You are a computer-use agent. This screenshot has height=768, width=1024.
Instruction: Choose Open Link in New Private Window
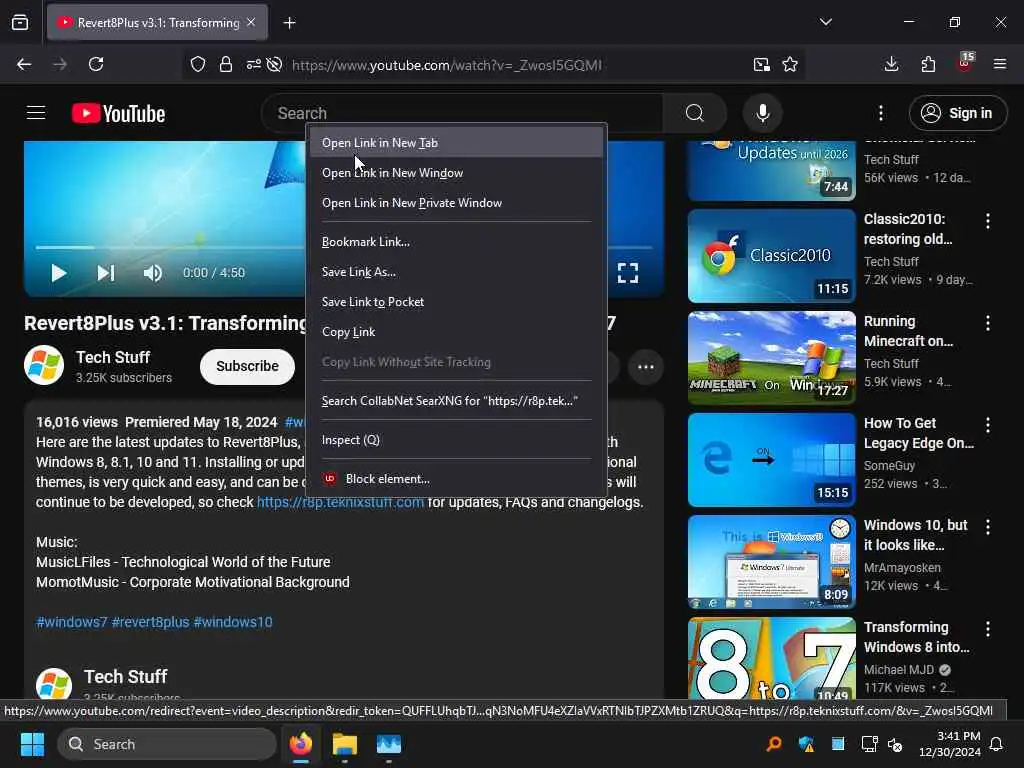tap(456, 202)
